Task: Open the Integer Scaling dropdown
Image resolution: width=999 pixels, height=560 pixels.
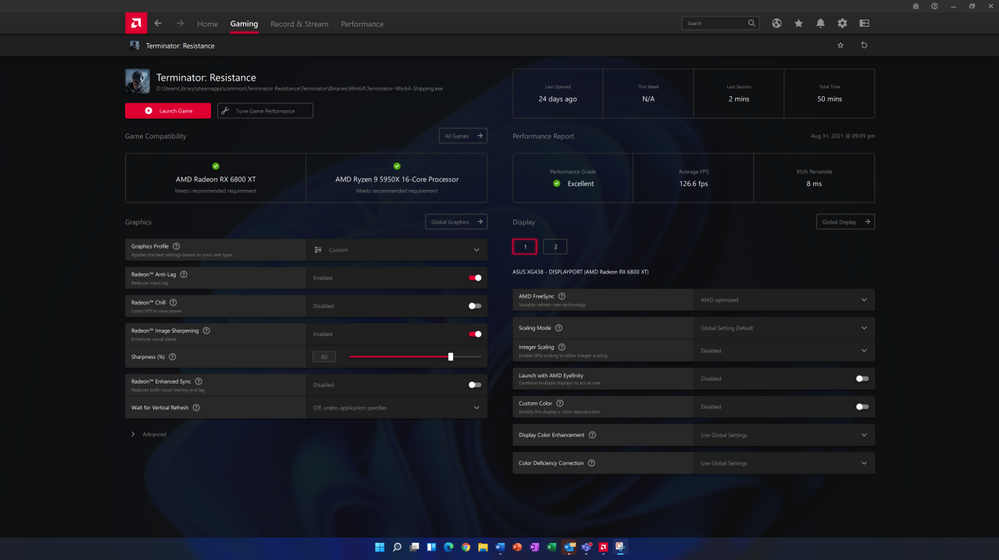Action: 784,350
